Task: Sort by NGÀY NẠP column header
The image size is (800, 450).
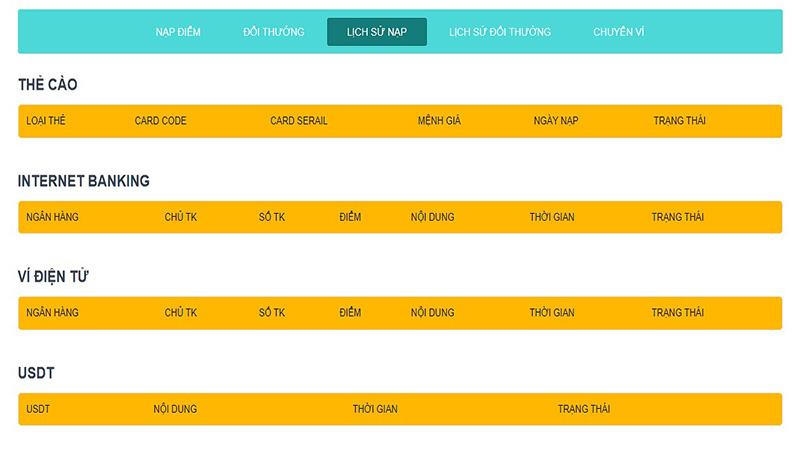Action: point(556,121)
